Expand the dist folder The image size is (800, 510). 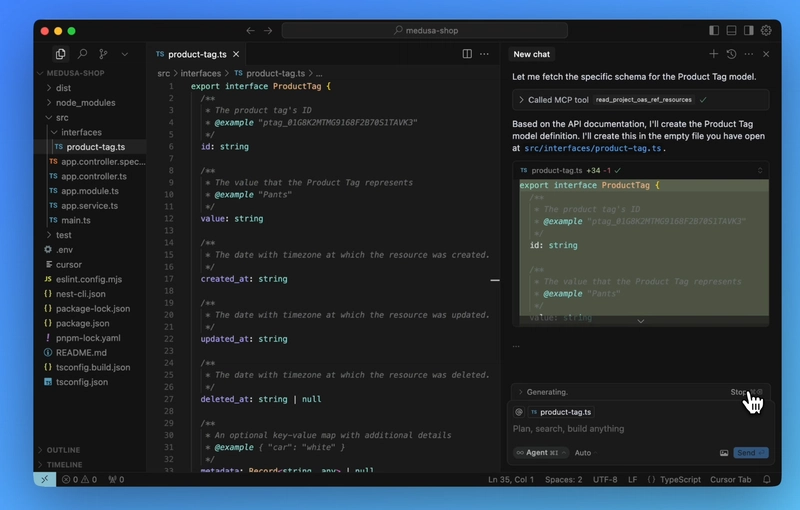(63, 88)
